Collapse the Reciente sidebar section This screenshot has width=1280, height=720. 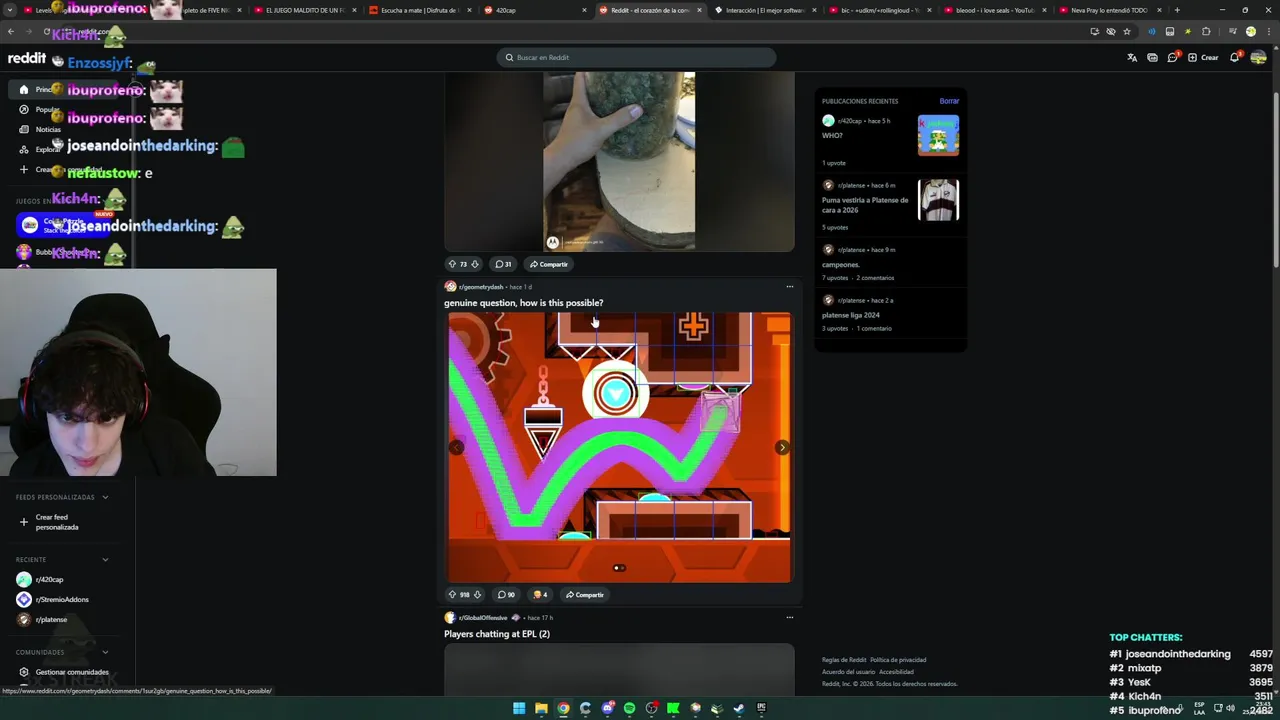[x=105, y=559]
